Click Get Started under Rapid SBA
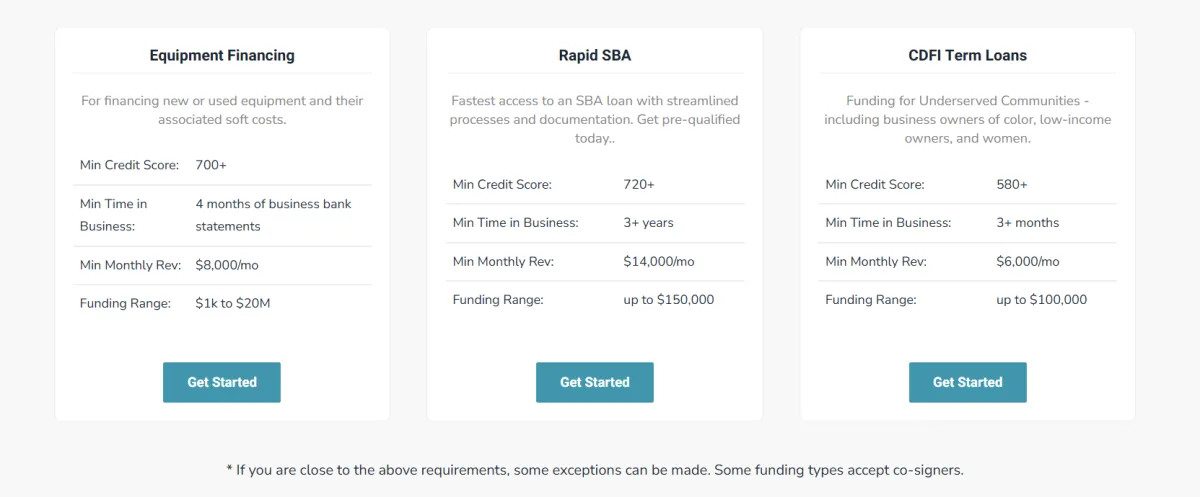Image resolution: width=1200 pixels, height=497 pixels. pyautogui.click(x=595, y=382)
